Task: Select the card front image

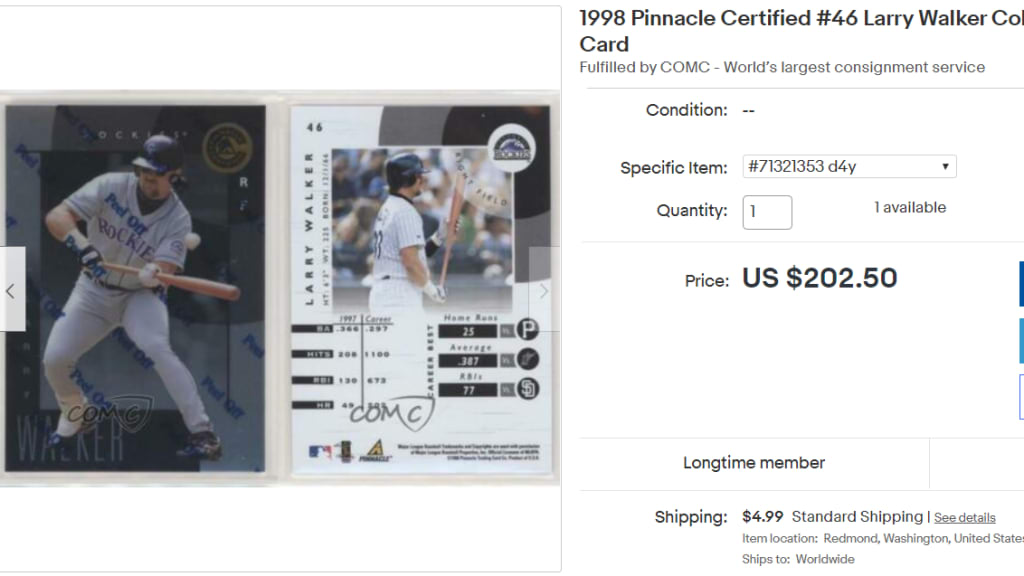Action: (x=136, y=290)
